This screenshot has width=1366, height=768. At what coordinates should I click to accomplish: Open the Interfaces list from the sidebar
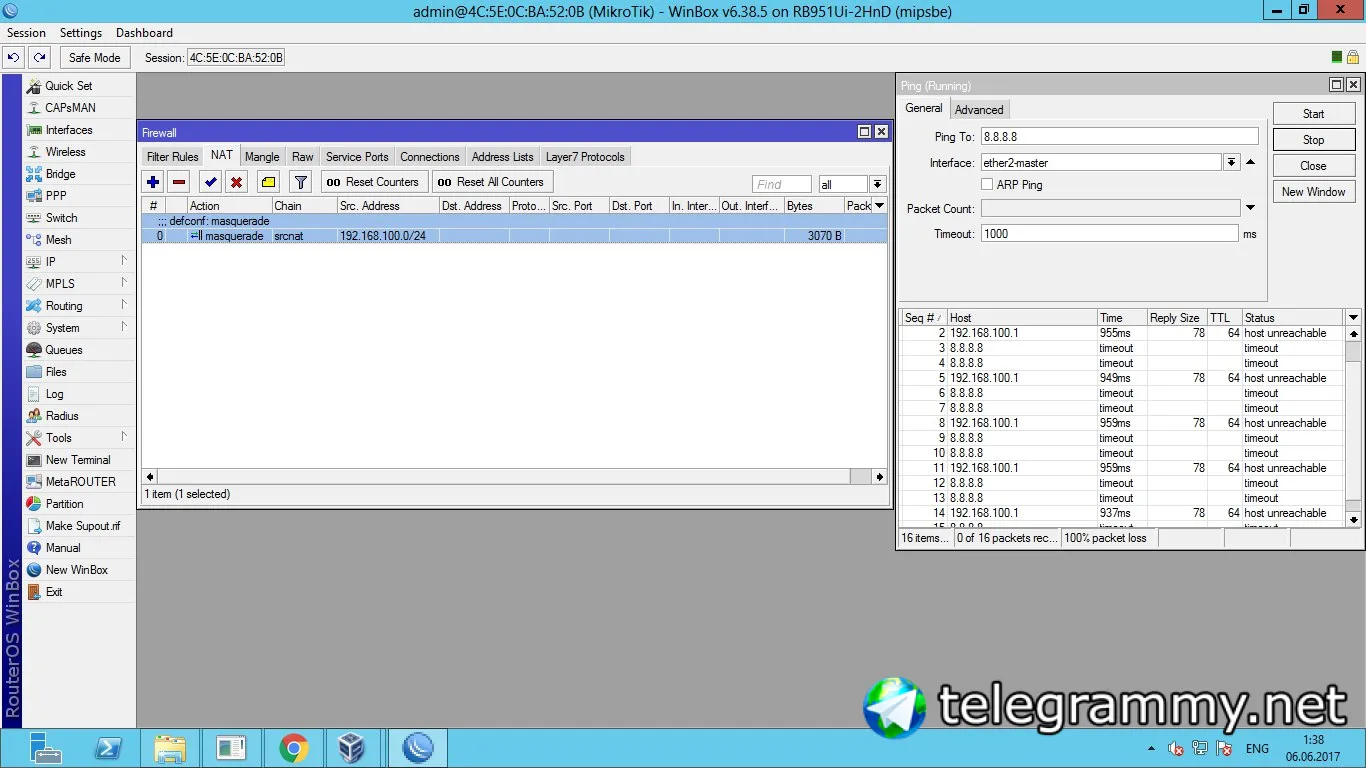coord(69,130)
